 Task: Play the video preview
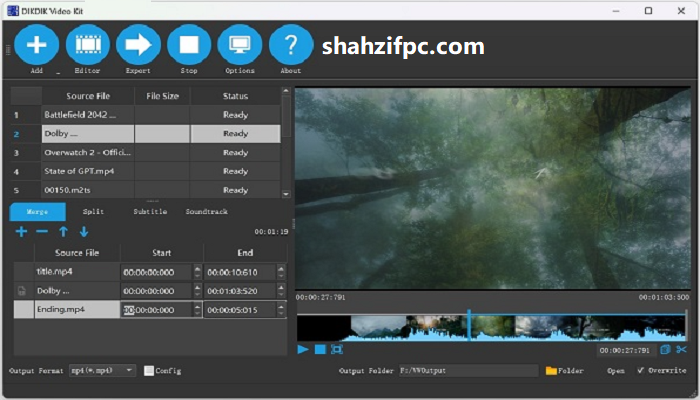pos(303,349)
